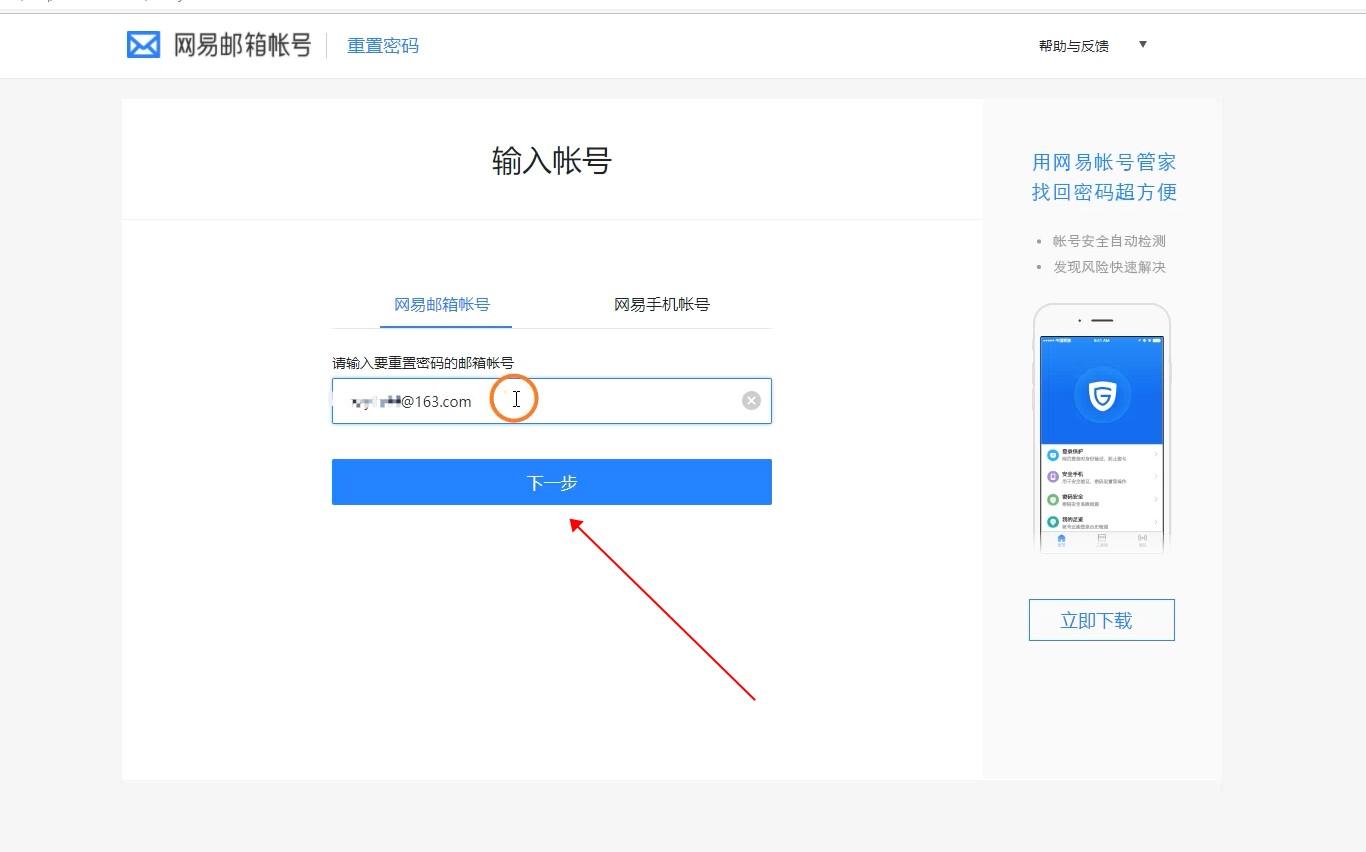Open the 帮助与反馈 menu
This screenshot has width=1366, height=852.
tap(1073, 46)
